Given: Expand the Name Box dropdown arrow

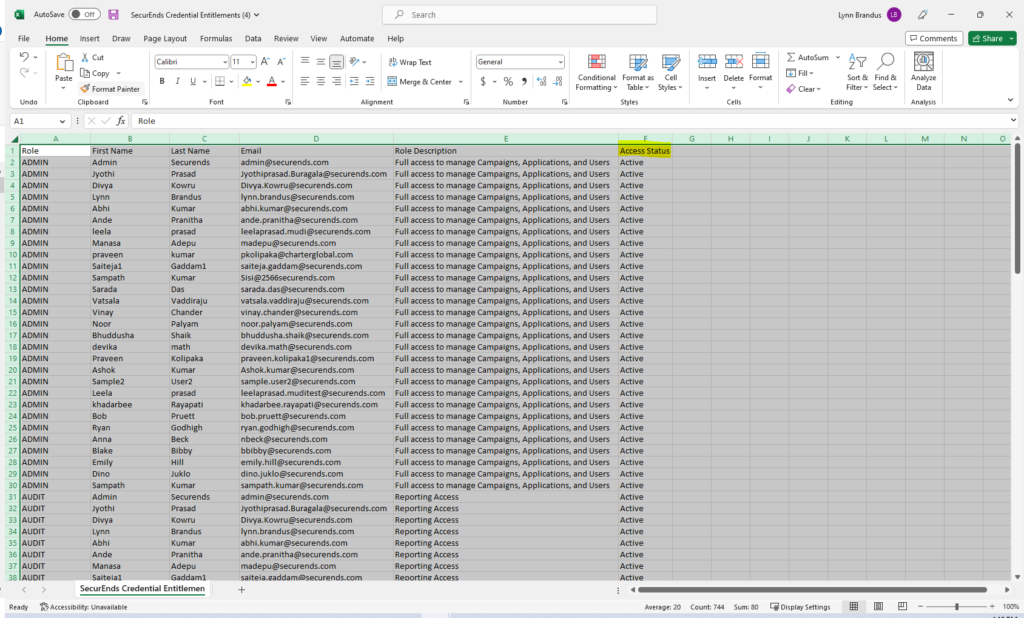Looking at the screenshot, I should coord(62,121).
